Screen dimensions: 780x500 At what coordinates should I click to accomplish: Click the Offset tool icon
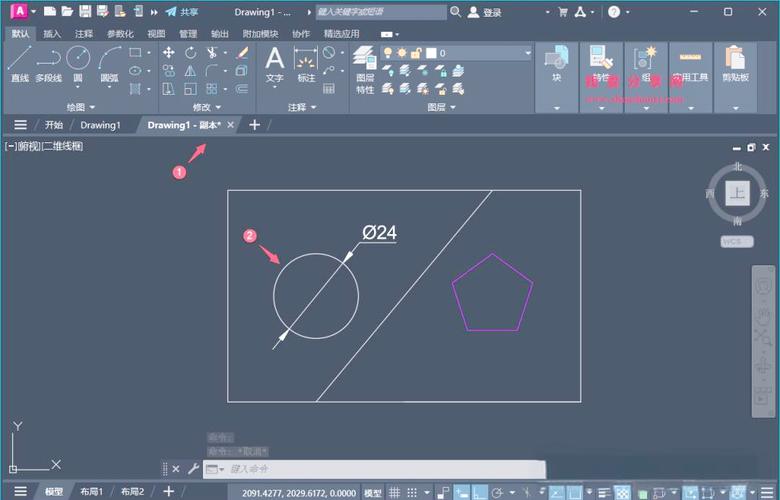coord(242,89)
